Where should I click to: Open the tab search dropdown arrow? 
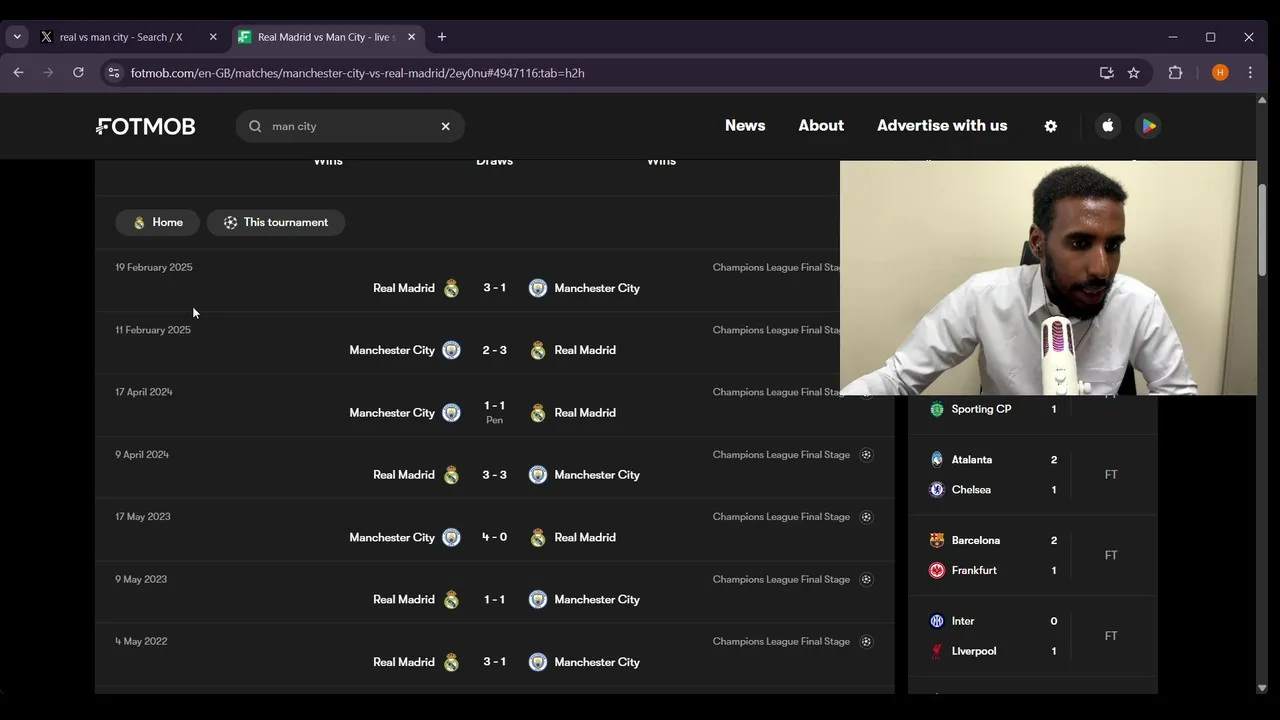click(x=17, y=37)
